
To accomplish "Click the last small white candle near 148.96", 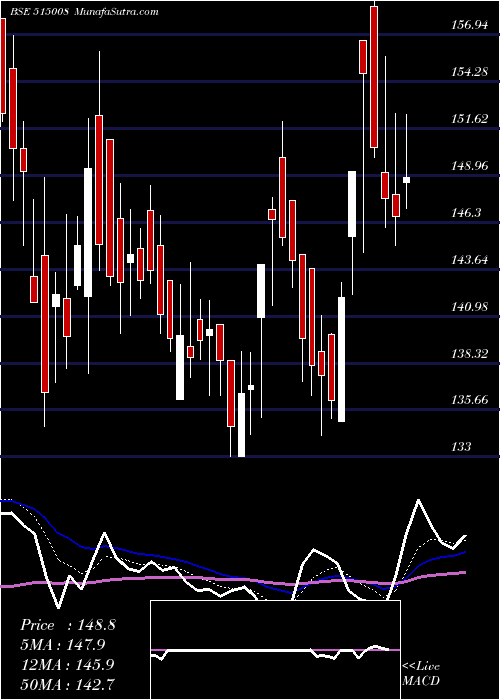I will click(x=406, y=180).
